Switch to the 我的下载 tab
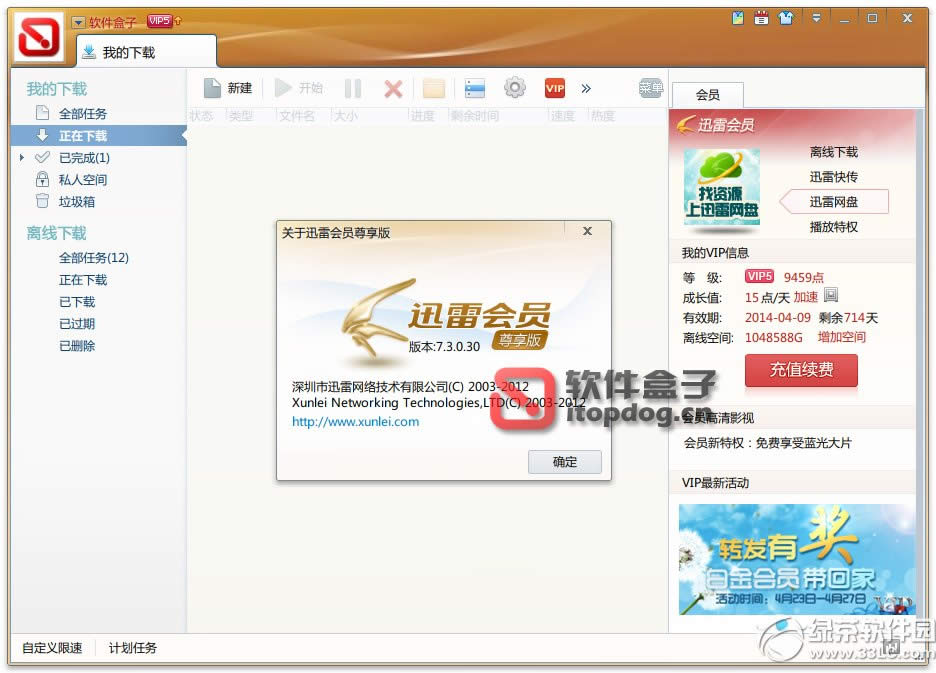936x673 pixels. click(146, 53)
